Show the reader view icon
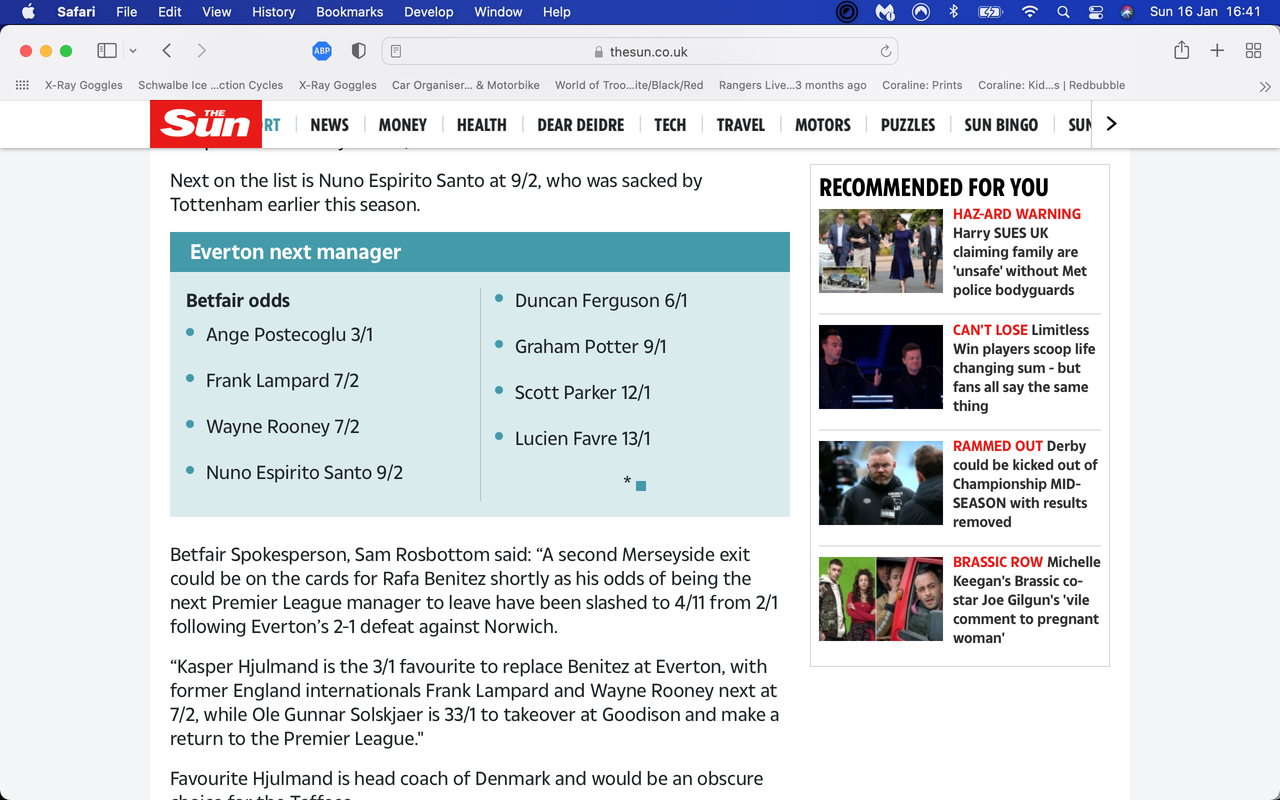Image resolution: width=1280 pixels, height=800 pixels. click(x=396, y=51)
